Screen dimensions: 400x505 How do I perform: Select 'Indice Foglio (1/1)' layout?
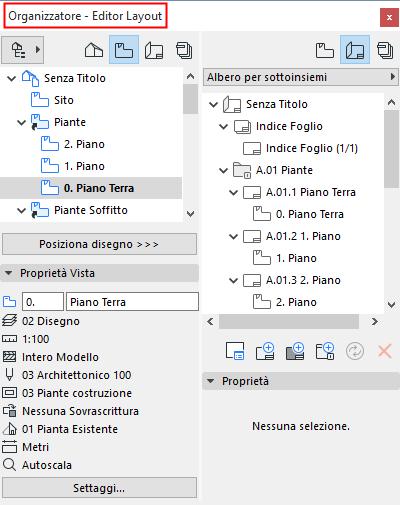(301, 148)
